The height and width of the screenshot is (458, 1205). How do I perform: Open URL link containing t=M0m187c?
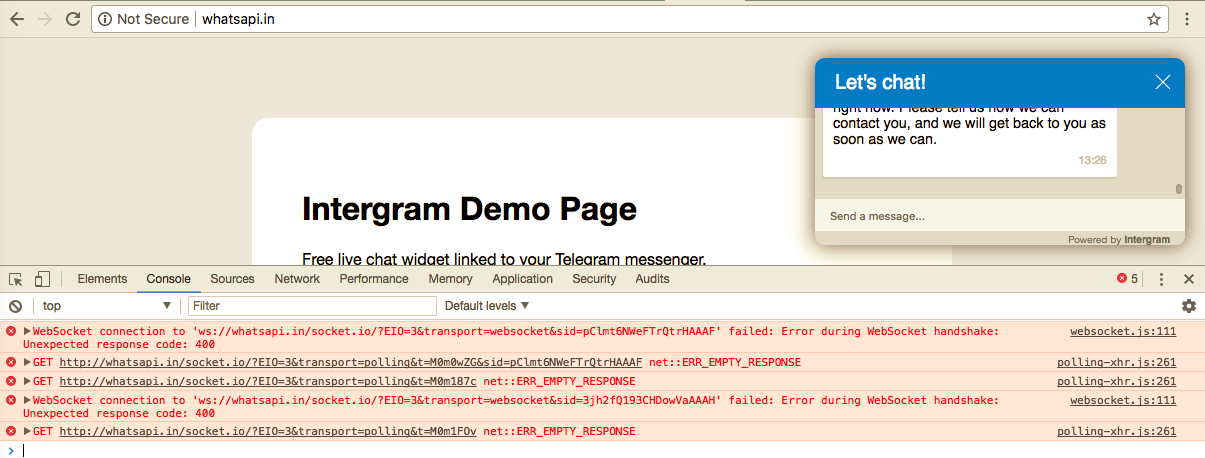click(267, 382)
